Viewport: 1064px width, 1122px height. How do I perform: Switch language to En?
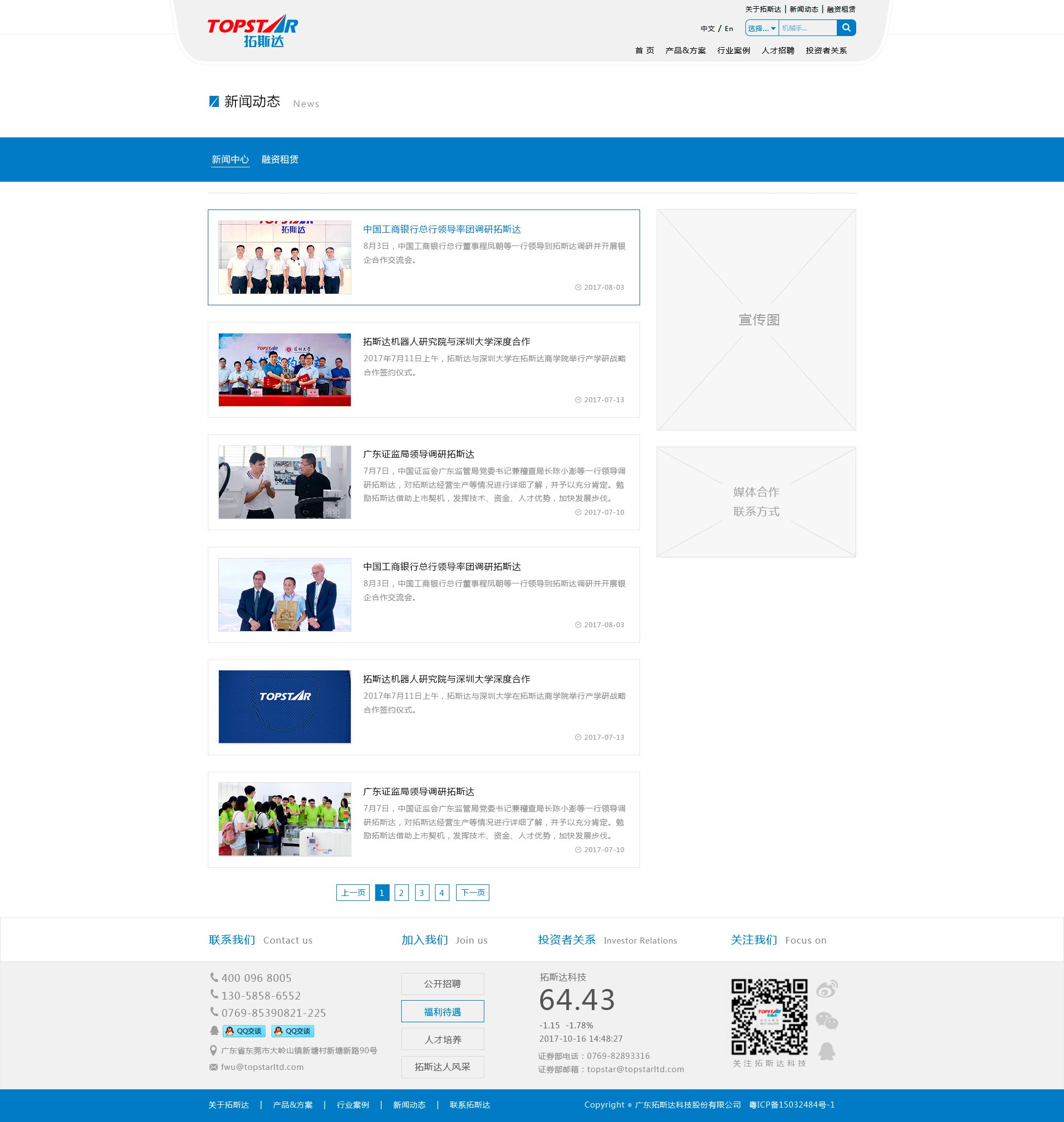729,28
